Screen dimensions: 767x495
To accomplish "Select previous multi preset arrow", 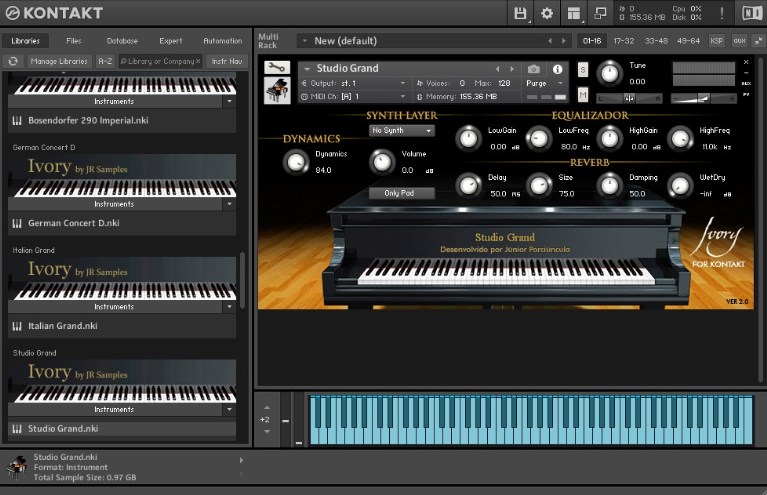I will tap(550, 41).
